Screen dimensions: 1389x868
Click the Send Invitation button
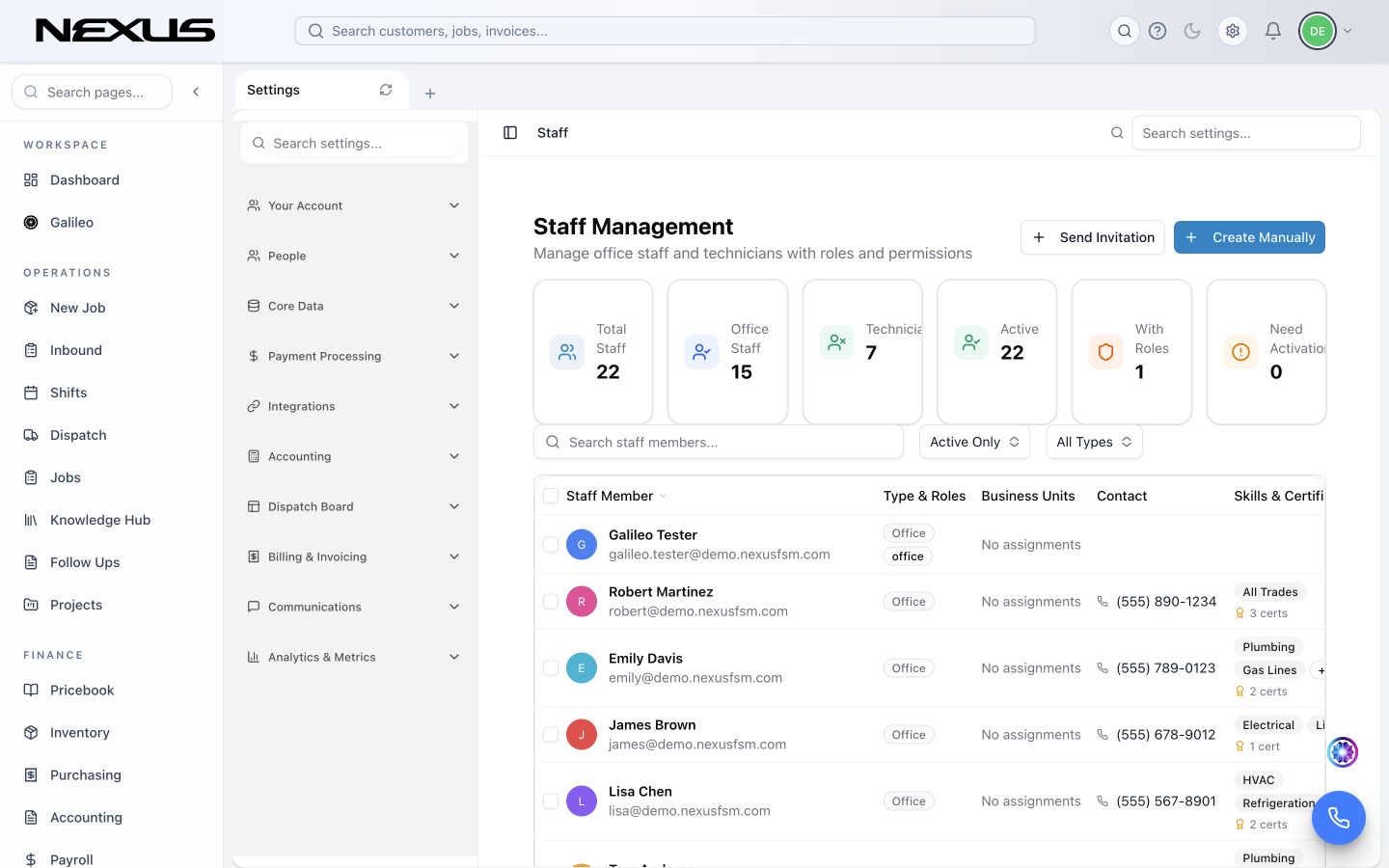(1093, 237)
